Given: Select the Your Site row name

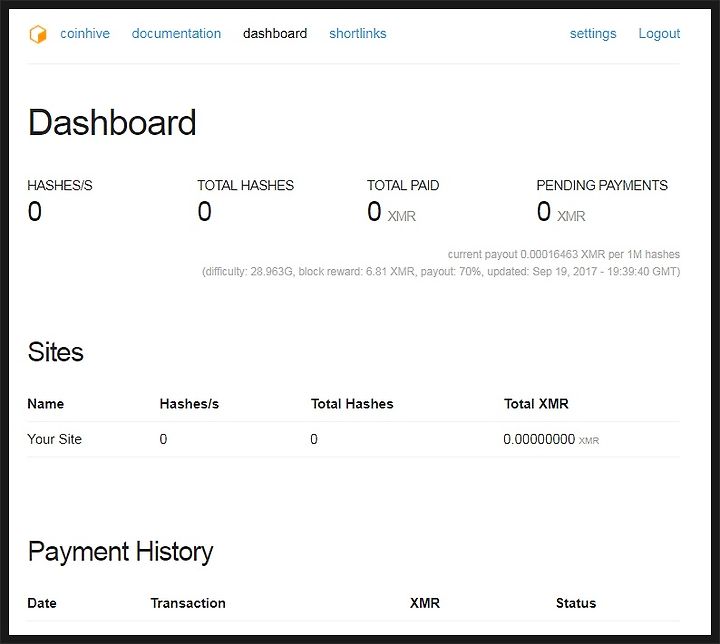Looking at the screenshot, I should coord(55,439).
